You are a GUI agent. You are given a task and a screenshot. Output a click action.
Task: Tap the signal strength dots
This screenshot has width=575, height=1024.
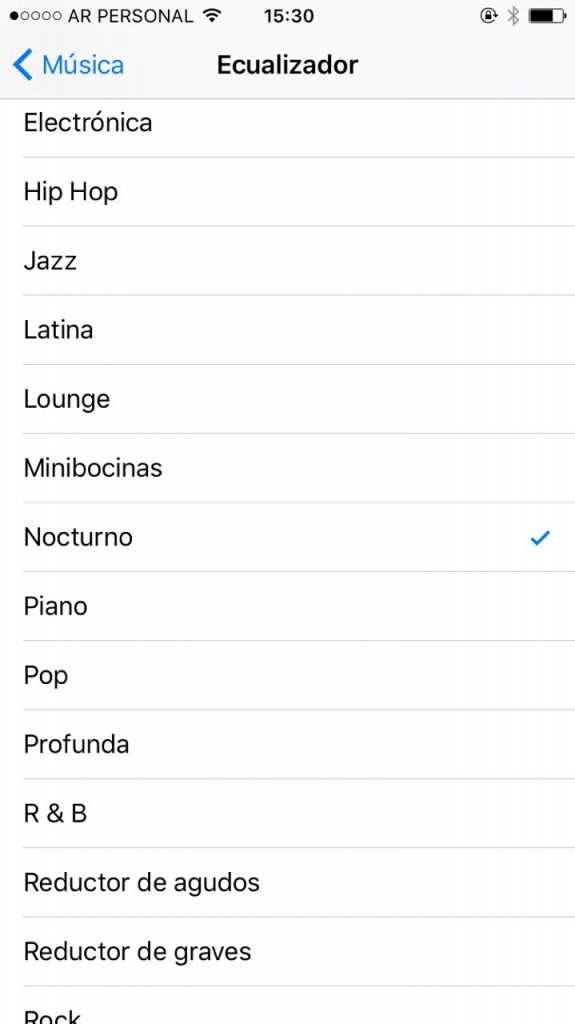click(x=35, y=16)
